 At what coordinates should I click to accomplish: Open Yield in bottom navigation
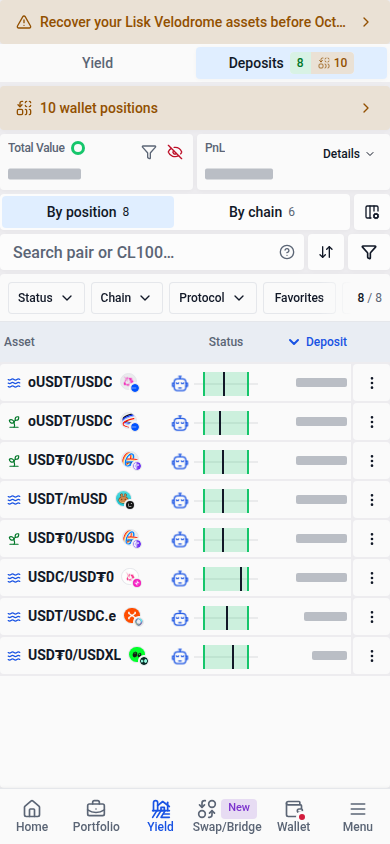(x=160, y=816)
